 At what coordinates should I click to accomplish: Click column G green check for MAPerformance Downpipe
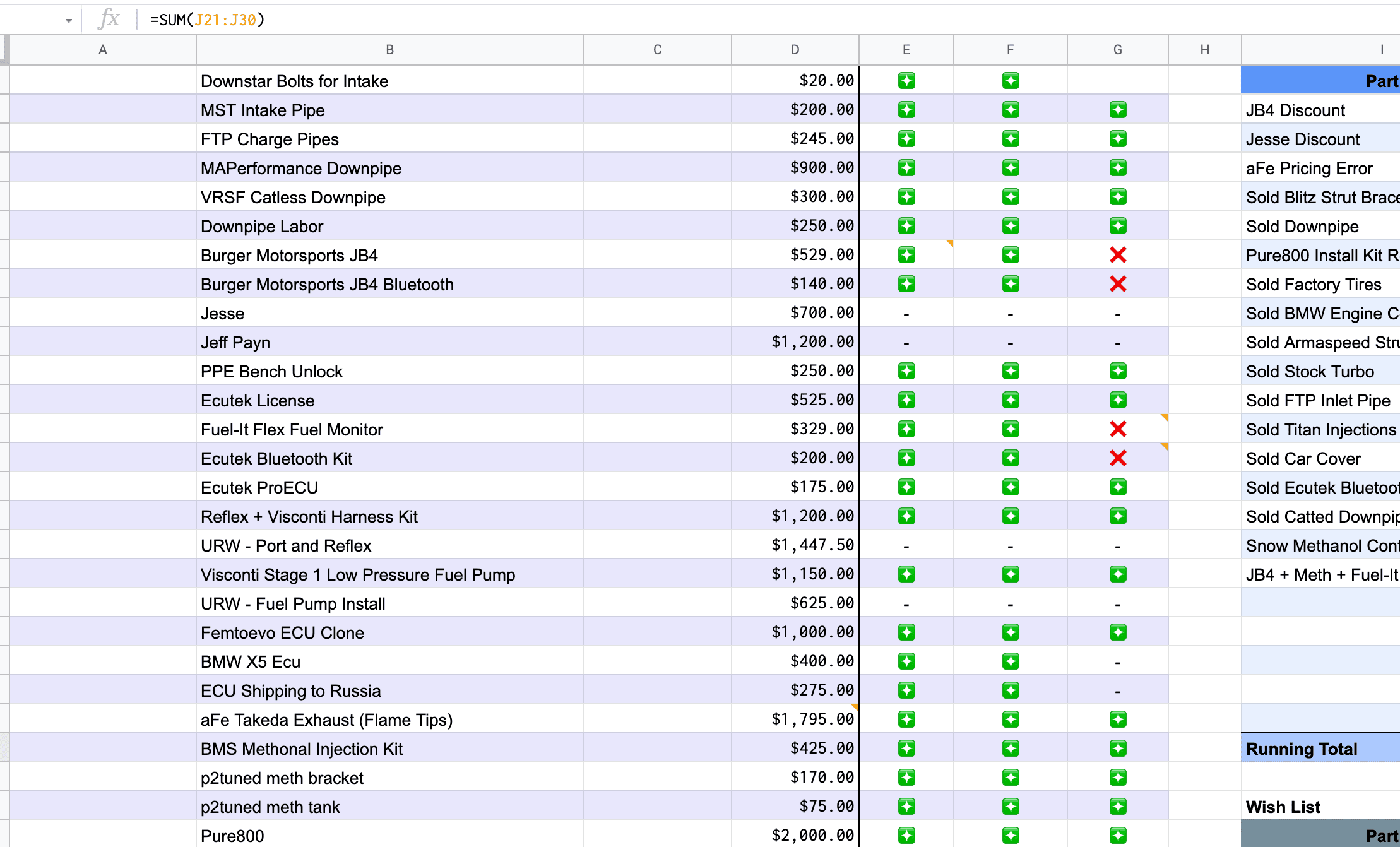click(1118, 168)
